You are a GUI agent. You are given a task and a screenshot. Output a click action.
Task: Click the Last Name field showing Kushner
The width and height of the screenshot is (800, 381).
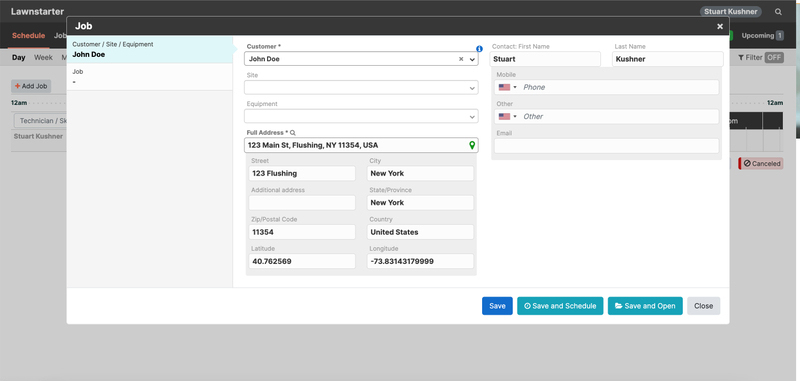tap(667, 59)
